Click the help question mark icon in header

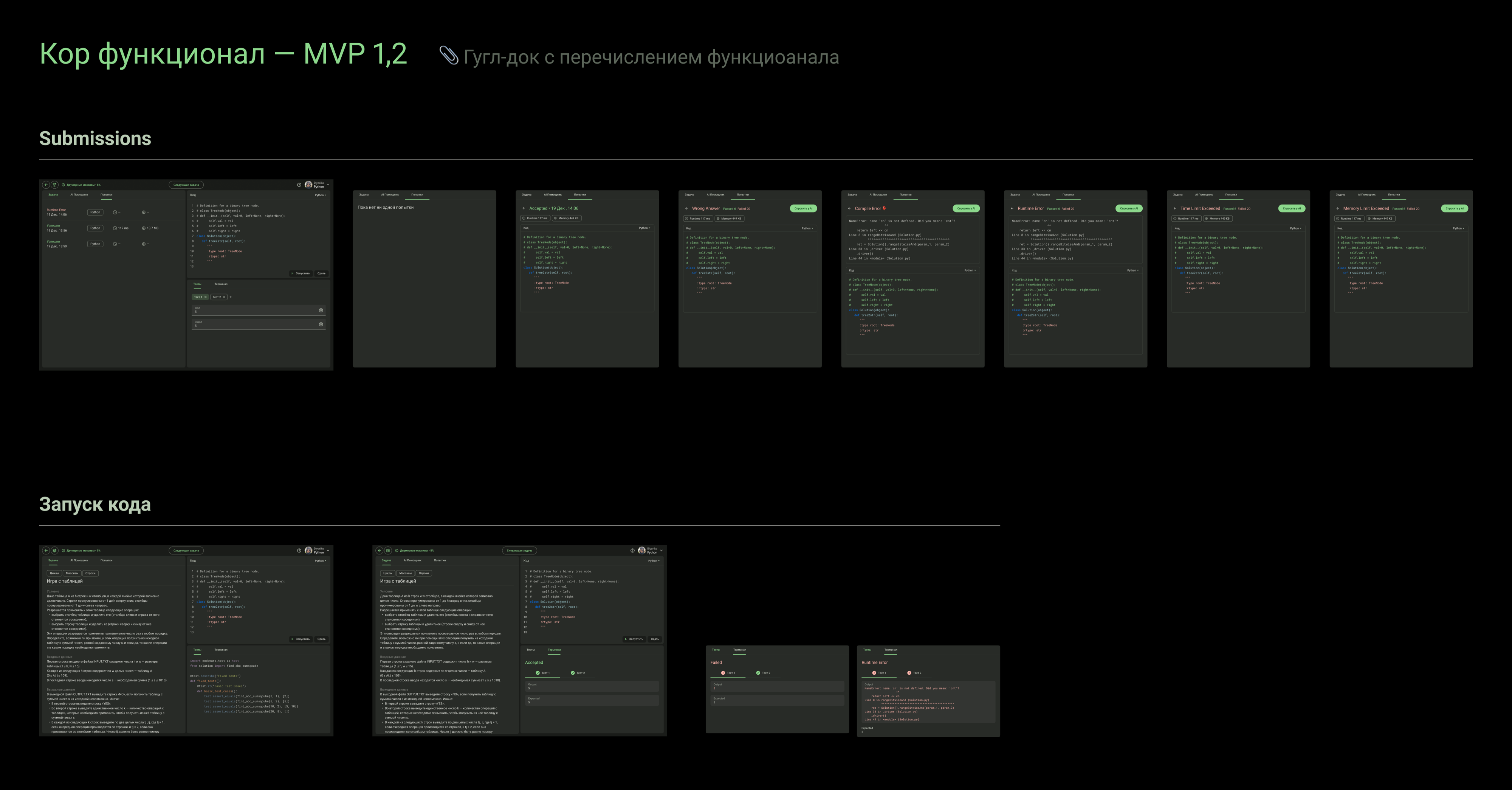pos(299,185)
